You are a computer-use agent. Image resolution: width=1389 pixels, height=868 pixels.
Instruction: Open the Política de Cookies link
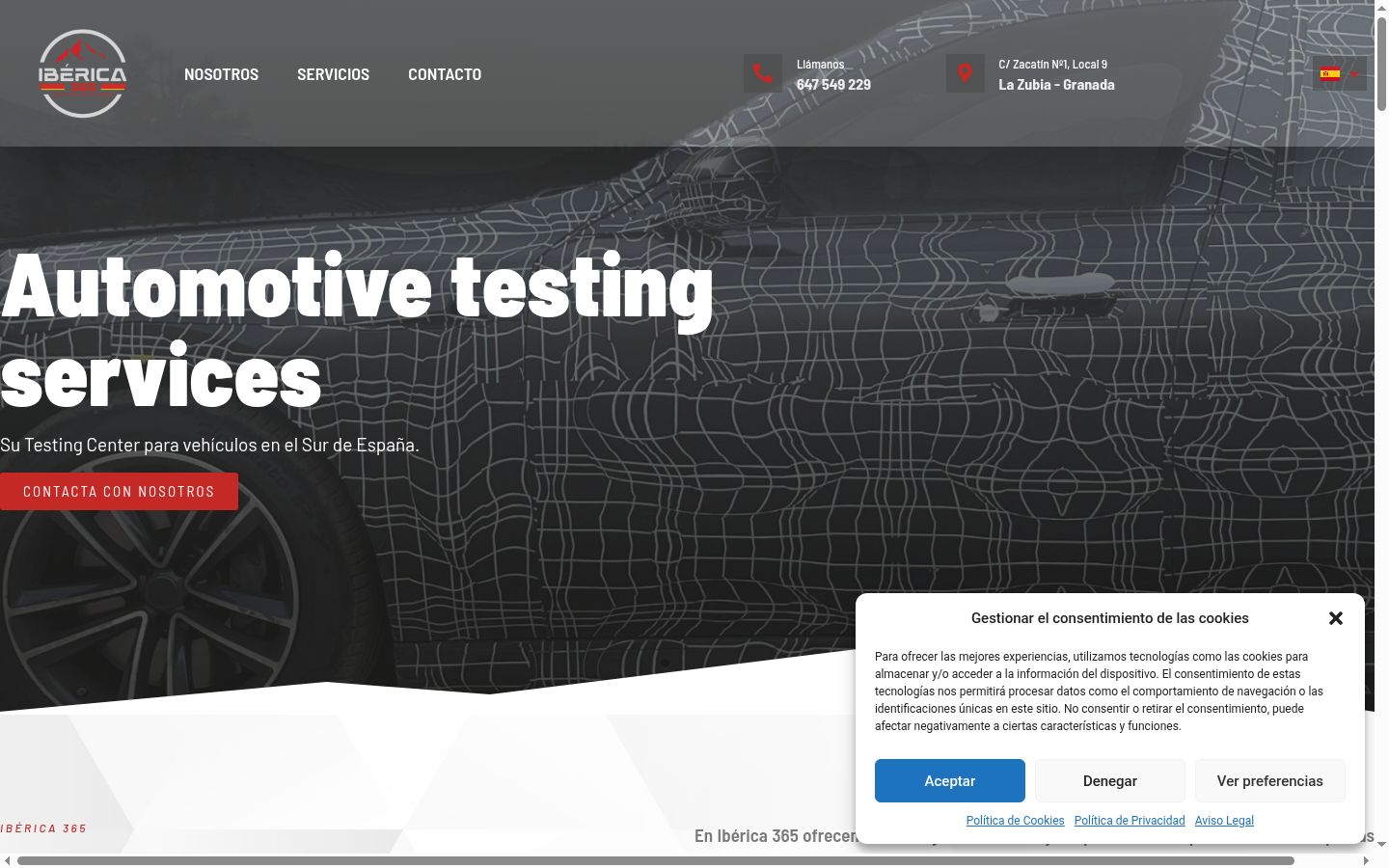pos(1015,821)
